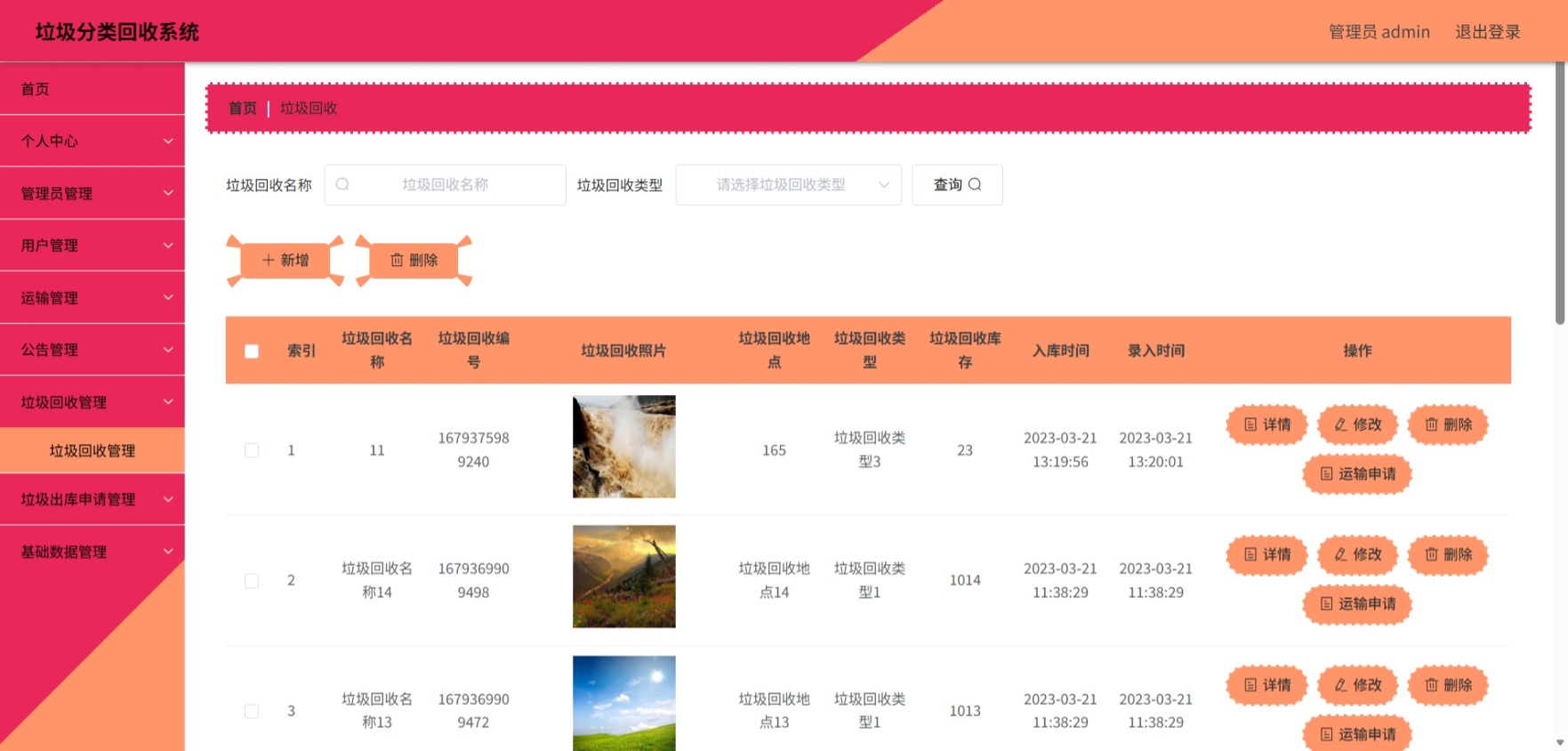The image size is (1568, 751).
Task: Click 运输申请 for row 垃圾回收名称13
Action: pos(1357,734)
